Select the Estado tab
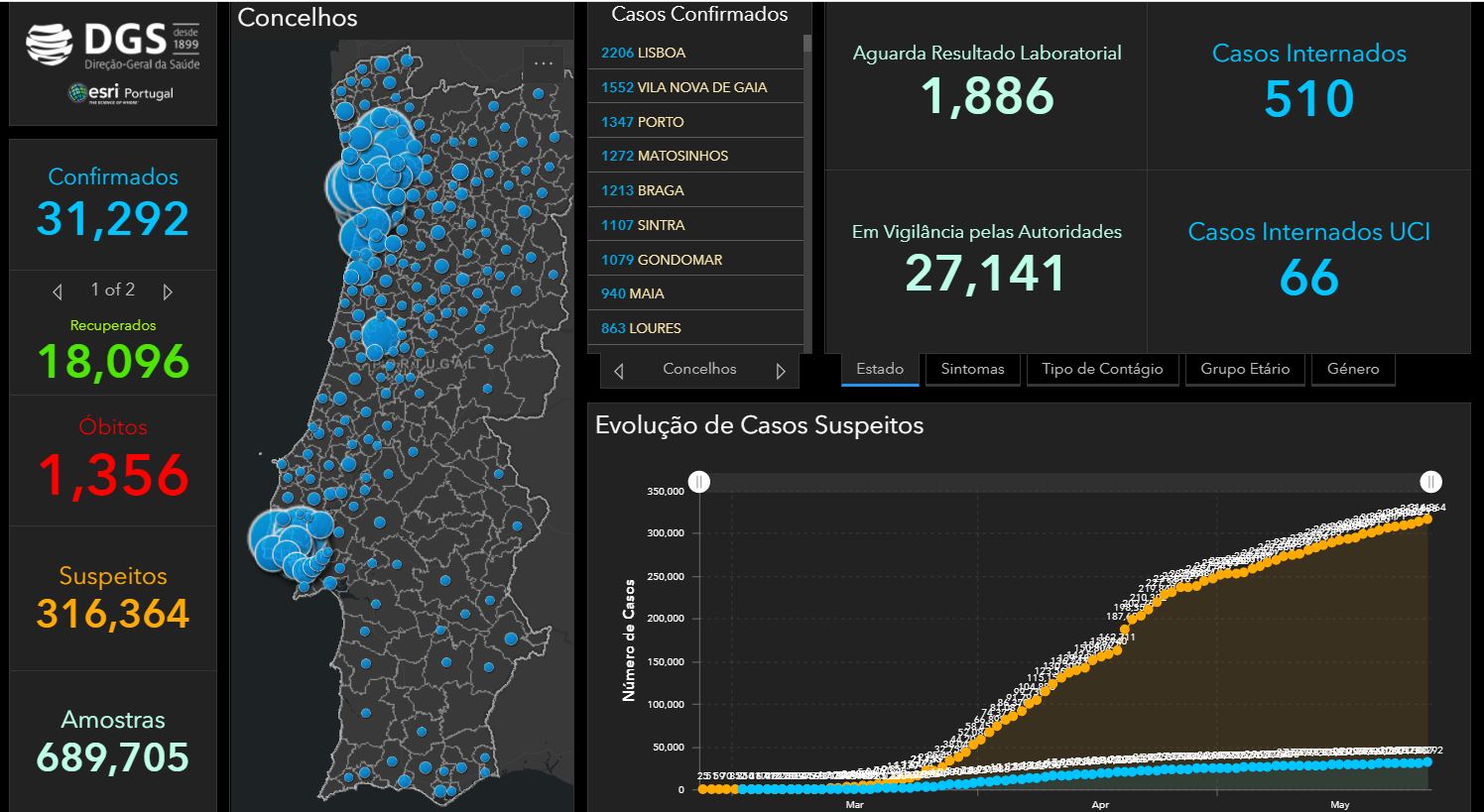This screenshot has width=1484, height=812. pos(880,369)
